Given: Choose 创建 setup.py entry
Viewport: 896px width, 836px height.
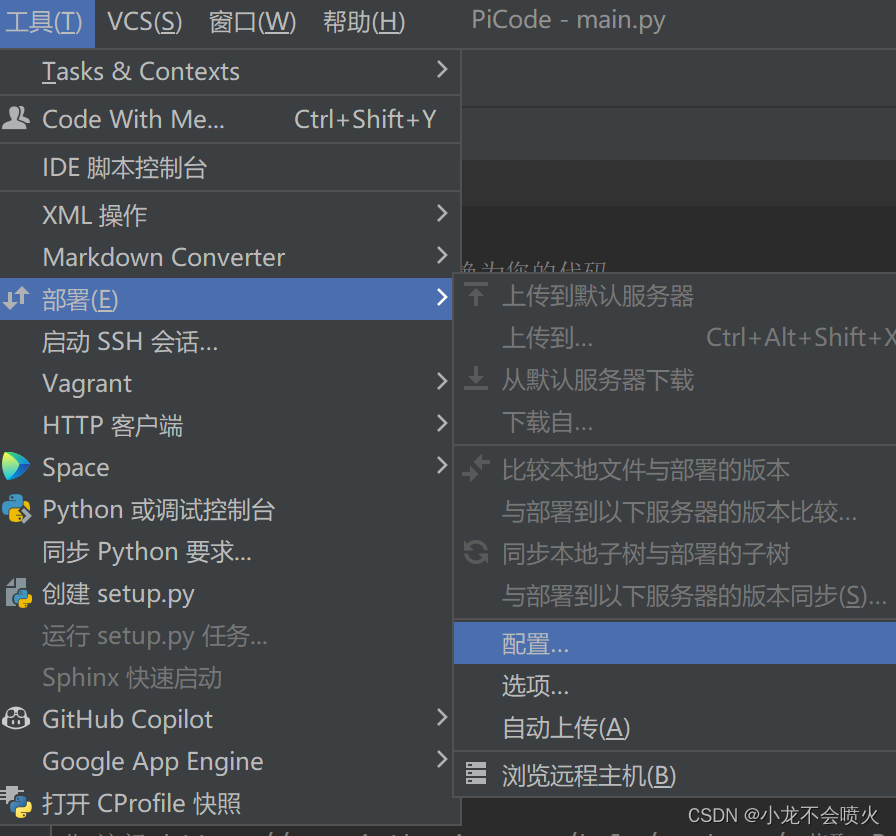Looking at the screenshot, I should click(x=226, y=593).
